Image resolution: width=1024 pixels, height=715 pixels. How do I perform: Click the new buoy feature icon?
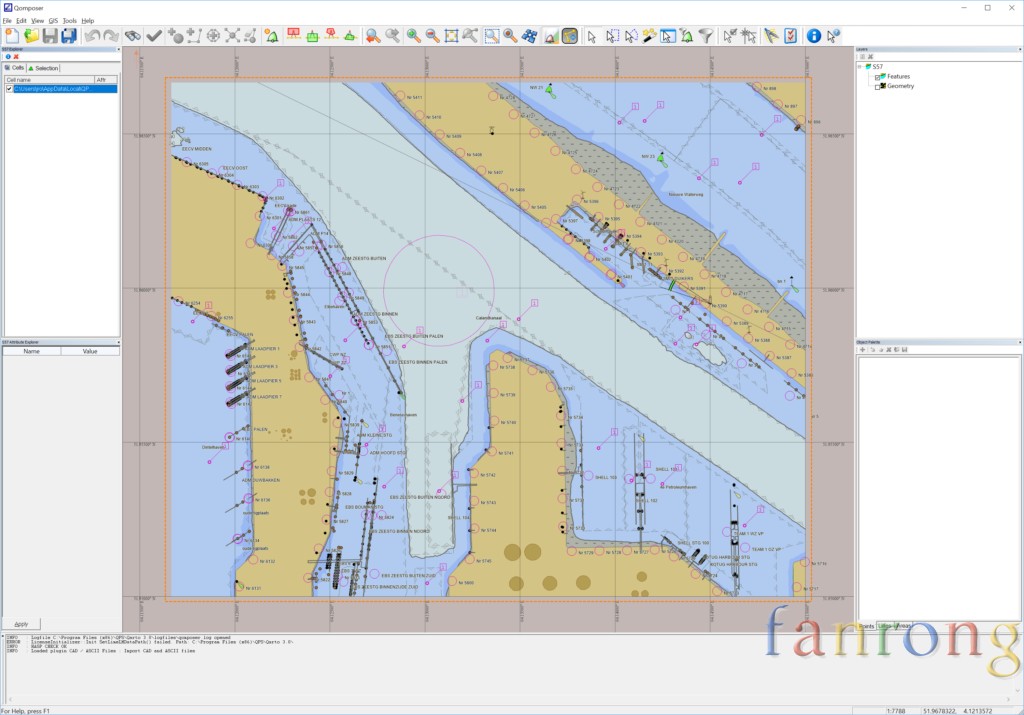click(x=272, y=36)
